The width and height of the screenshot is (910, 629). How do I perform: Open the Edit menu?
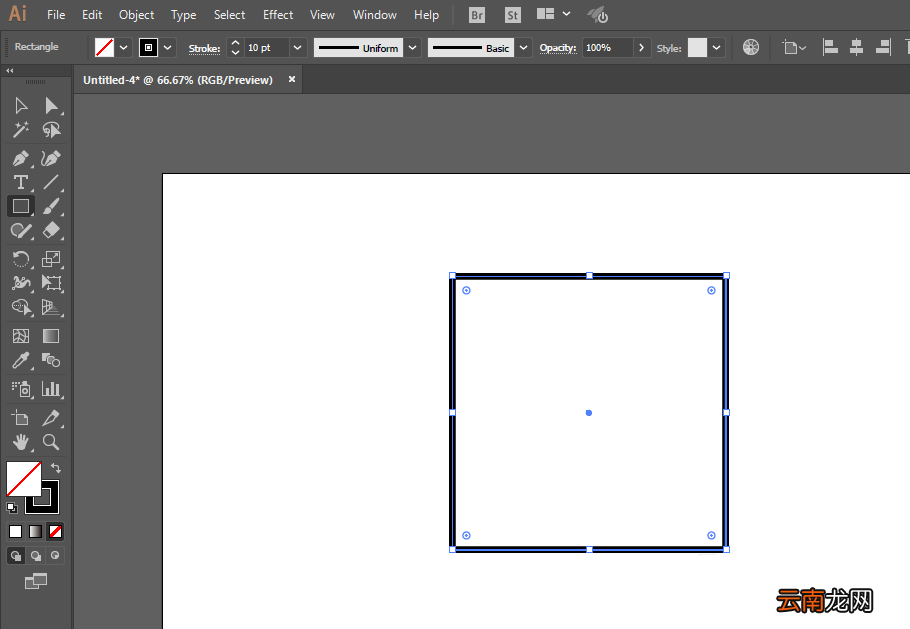pos(92,15)
